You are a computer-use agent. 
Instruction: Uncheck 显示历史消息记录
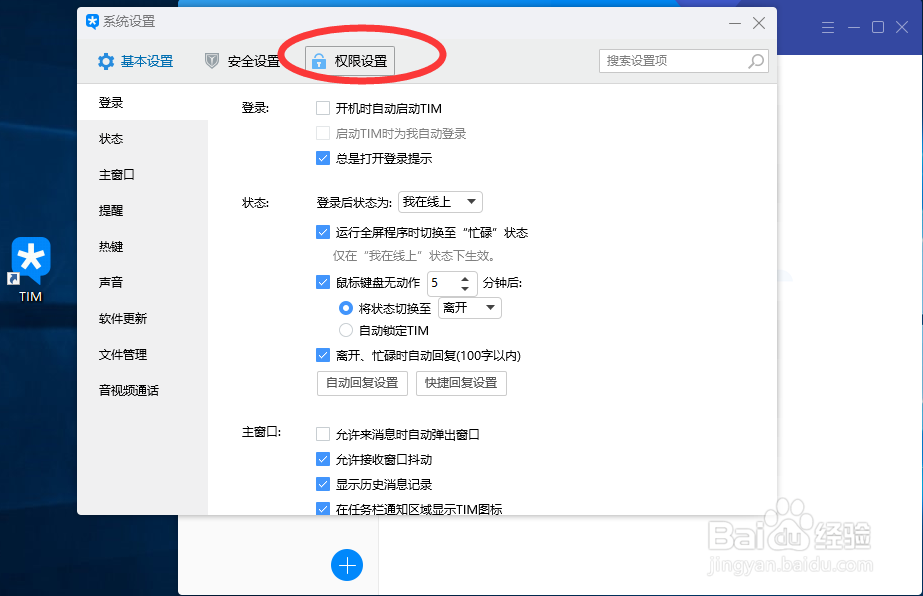pos(323,484)
